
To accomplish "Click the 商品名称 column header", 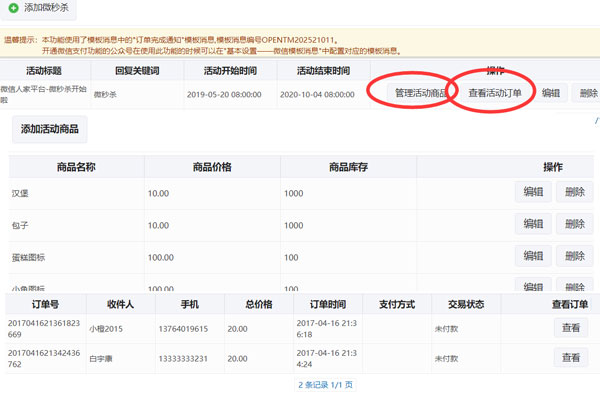I will (x=76, y=167).
